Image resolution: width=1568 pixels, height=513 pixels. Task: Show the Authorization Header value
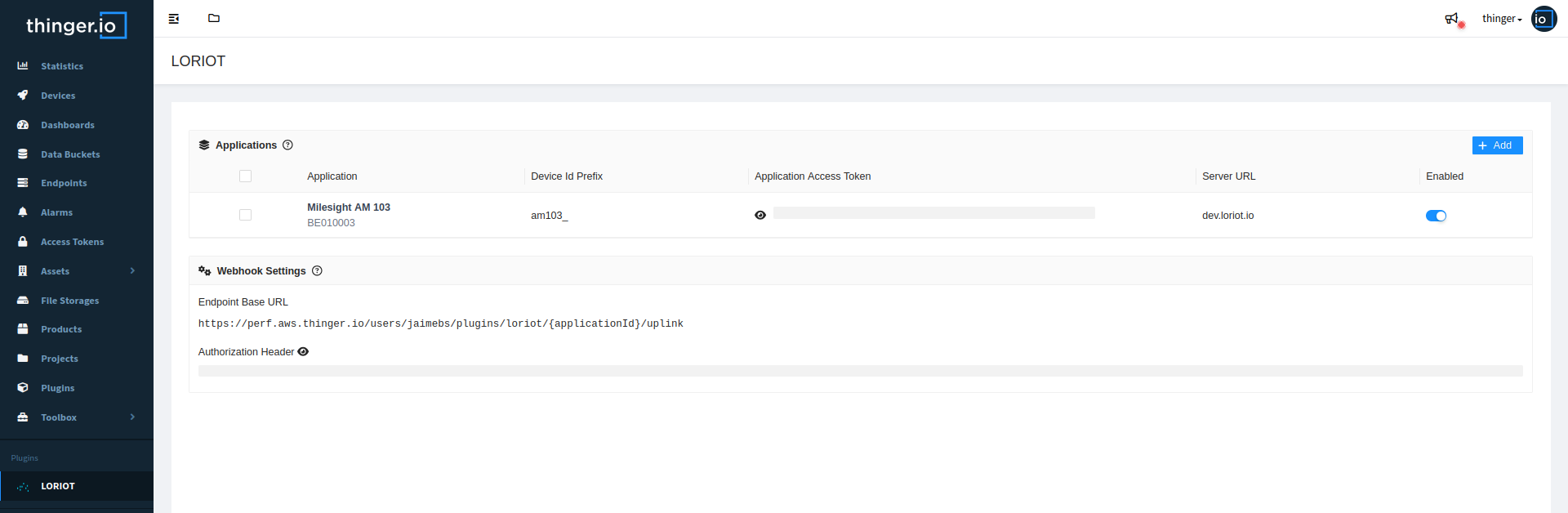click(x=303, y=352)
